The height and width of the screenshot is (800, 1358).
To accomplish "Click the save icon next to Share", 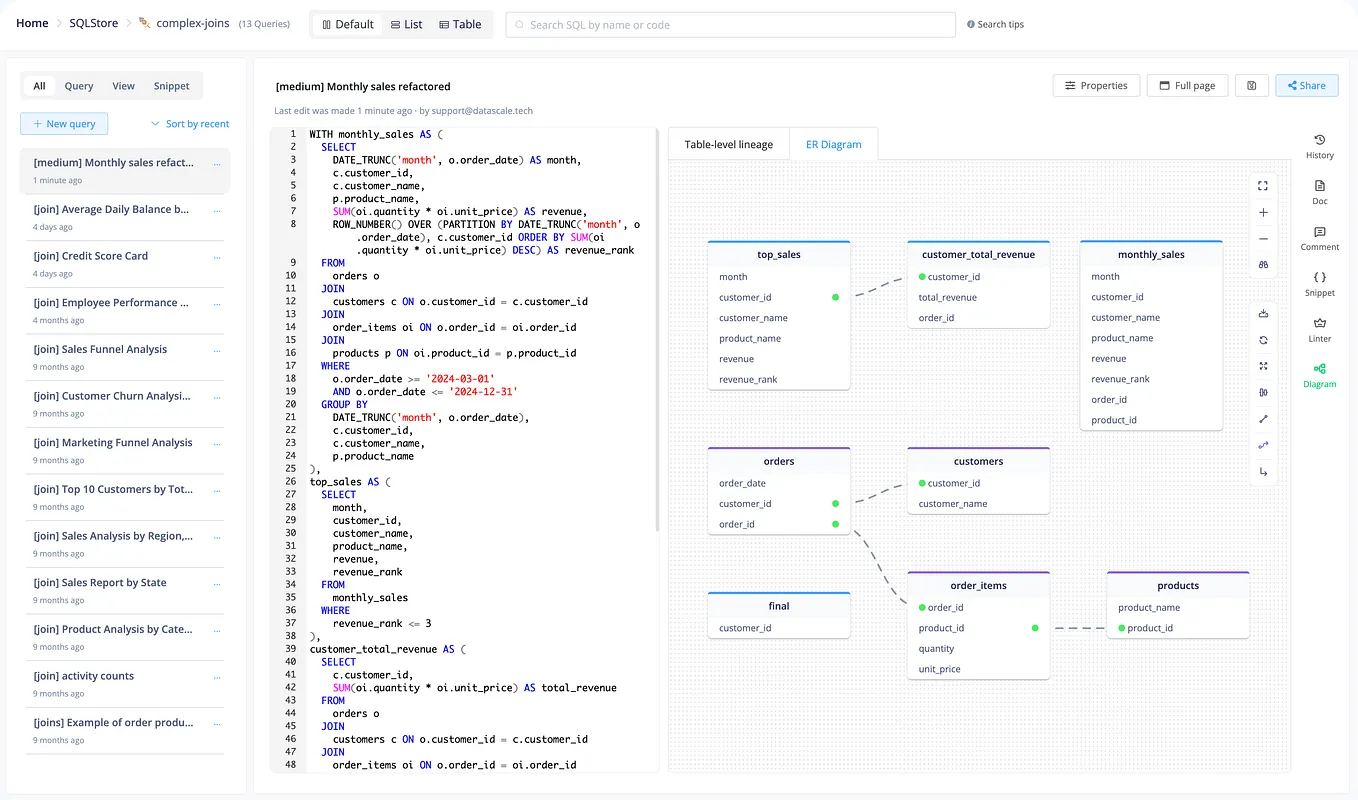I will [x=1252, y=86].
